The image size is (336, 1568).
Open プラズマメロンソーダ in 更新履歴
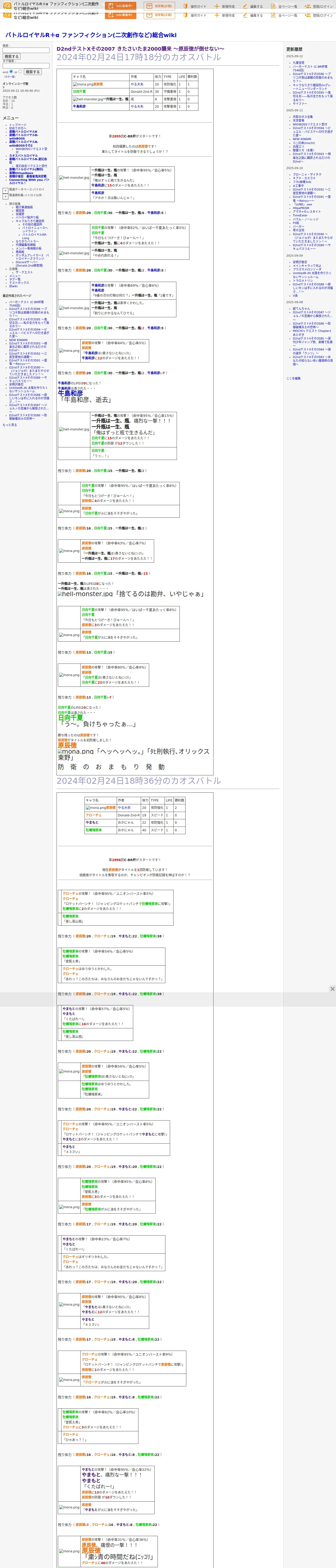[x=307, y=269]
